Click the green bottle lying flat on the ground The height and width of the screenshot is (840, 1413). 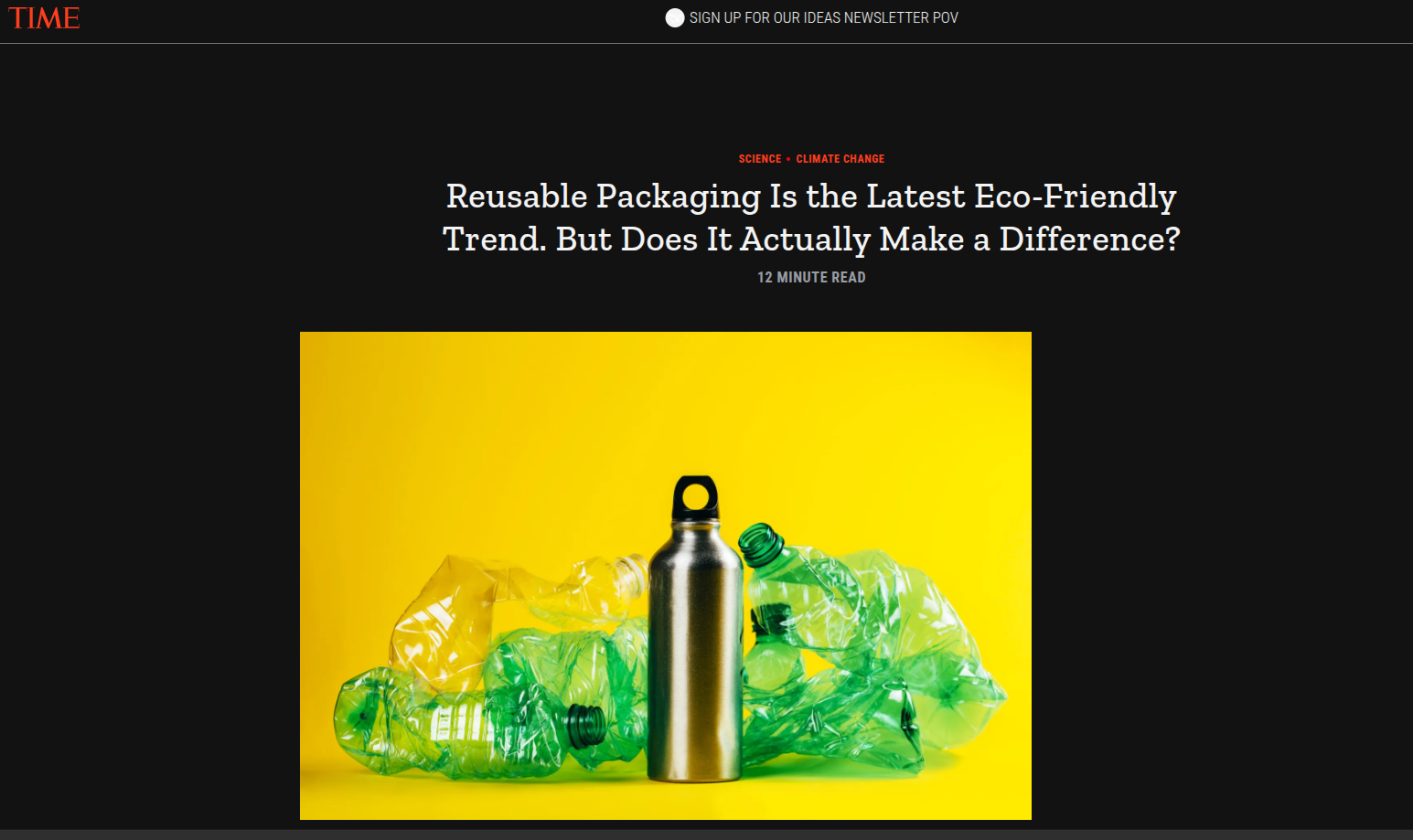pyautogui.click(x=466, y=722)
